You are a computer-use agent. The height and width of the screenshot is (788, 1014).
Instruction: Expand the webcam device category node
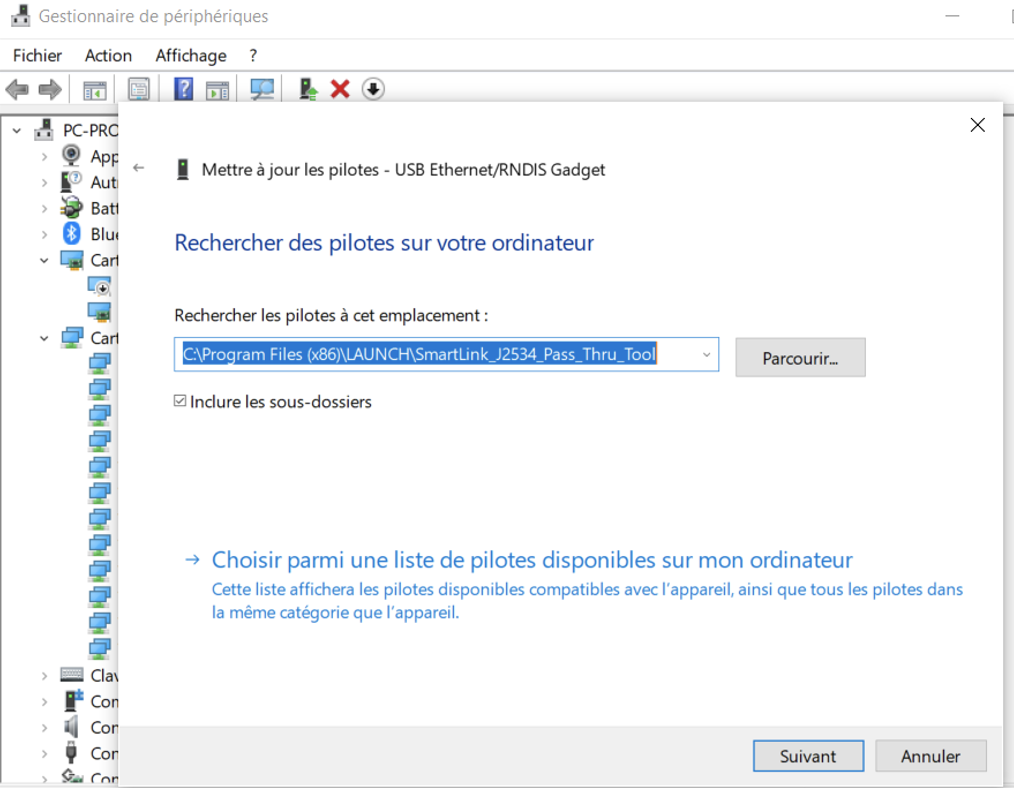(44, 156)
